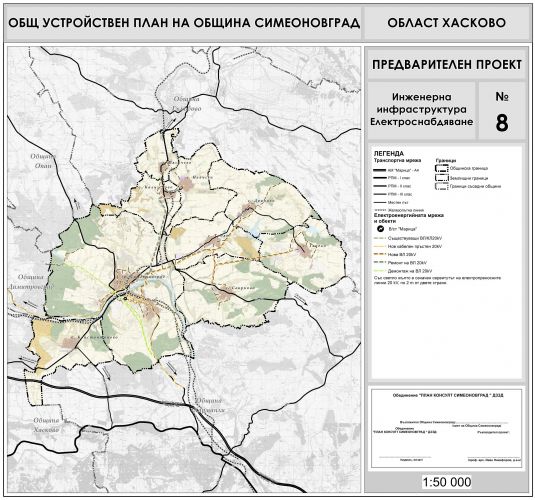Click the 1:50 000 scale label
535x500 pixels.
click(x=447, y=482)
